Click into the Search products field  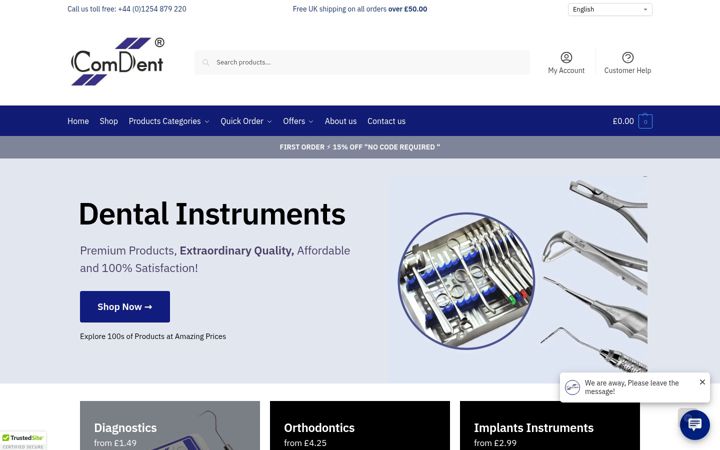(x=362, y=62)
